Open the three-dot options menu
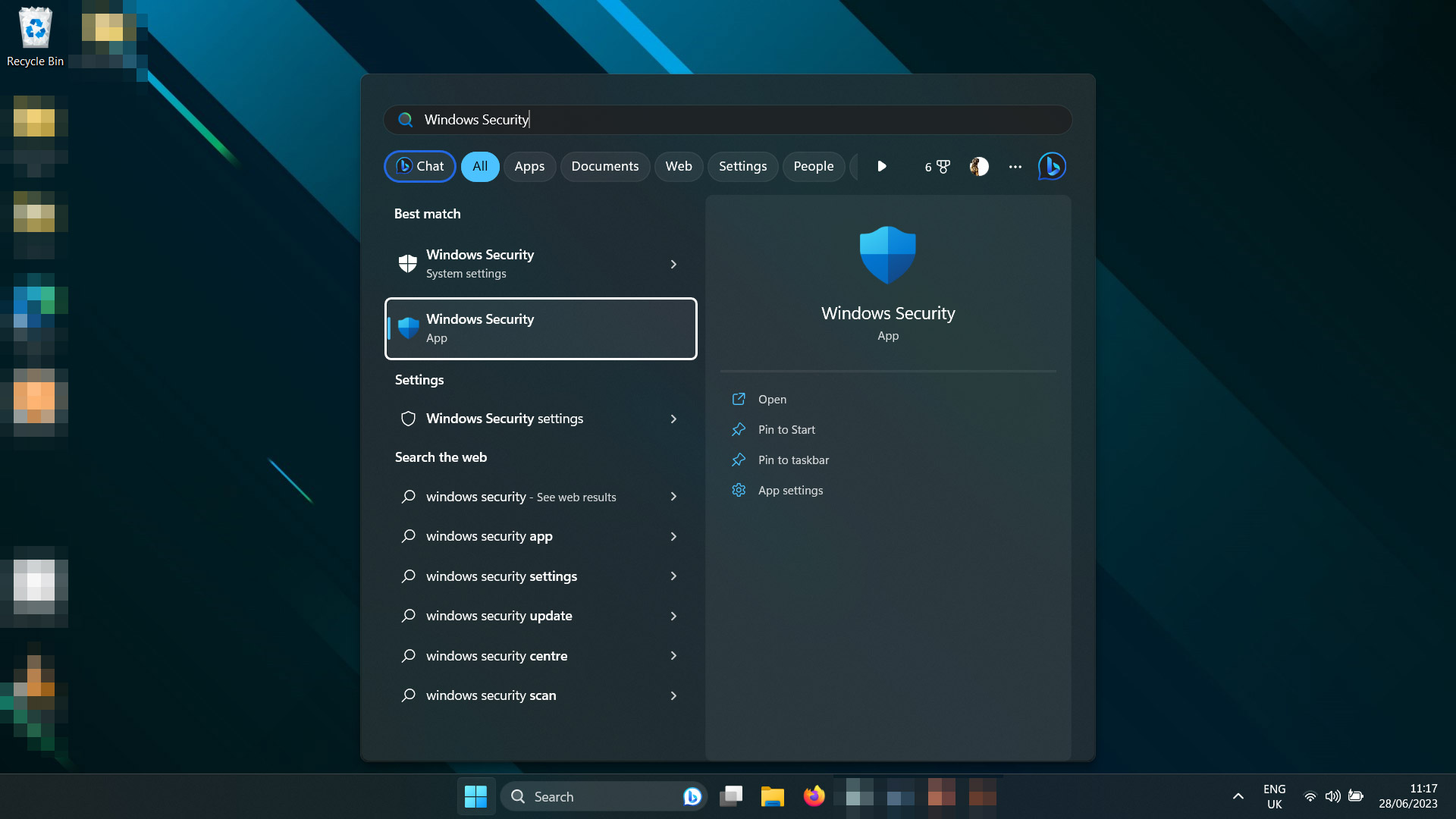The image size is (1456, 819). click(x=1015, y=167)
